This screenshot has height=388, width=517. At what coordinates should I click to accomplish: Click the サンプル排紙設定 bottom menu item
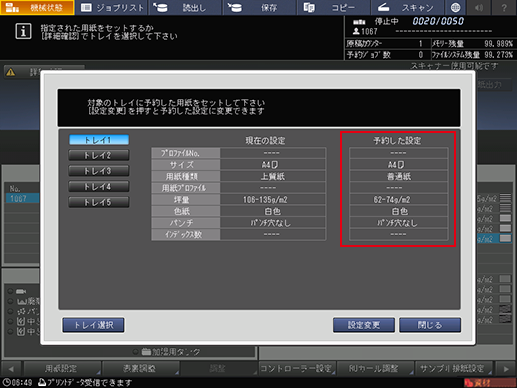[454, 369]
